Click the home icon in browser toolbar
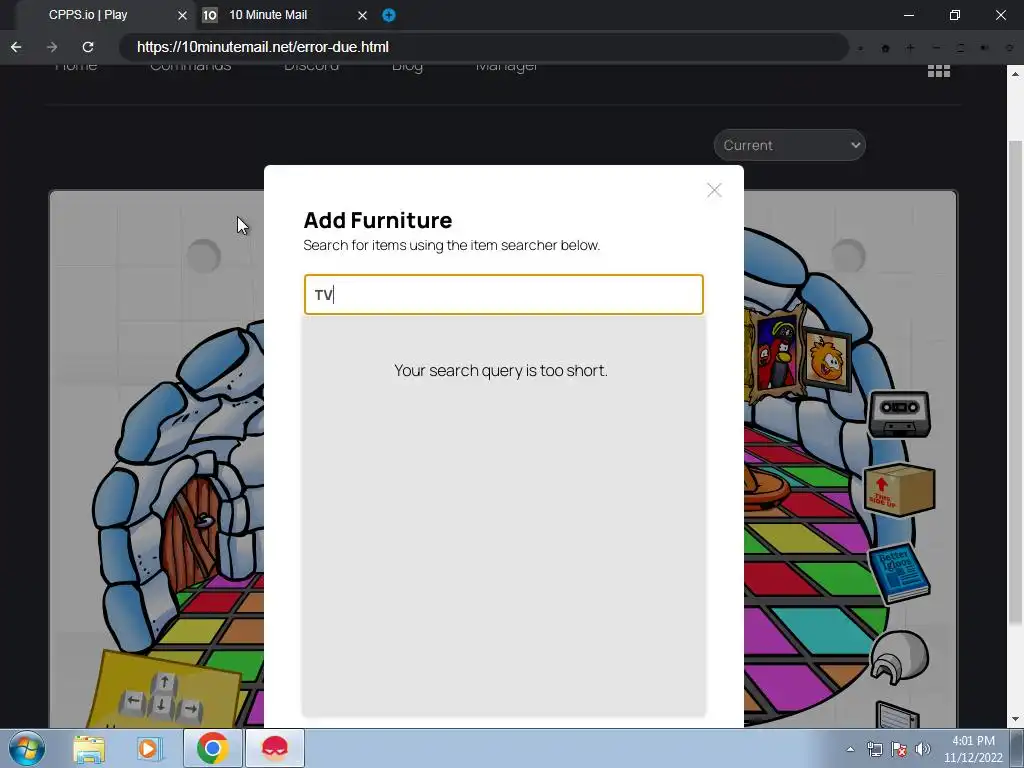Viewport: 1024px width, 768px height. coord(886,48)
